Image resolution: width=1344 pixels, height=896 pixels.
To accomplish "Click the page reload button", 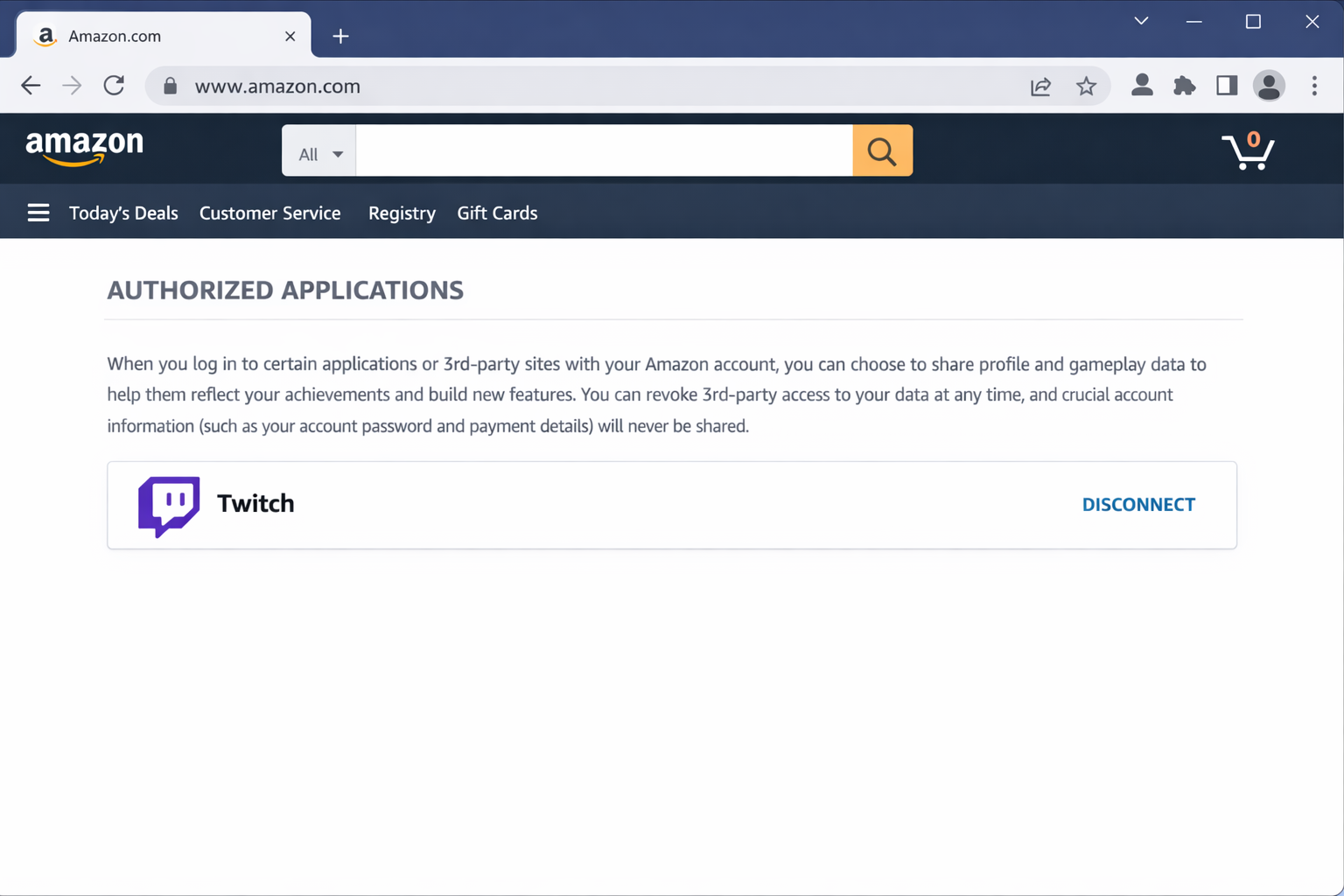I will [114, 86].
